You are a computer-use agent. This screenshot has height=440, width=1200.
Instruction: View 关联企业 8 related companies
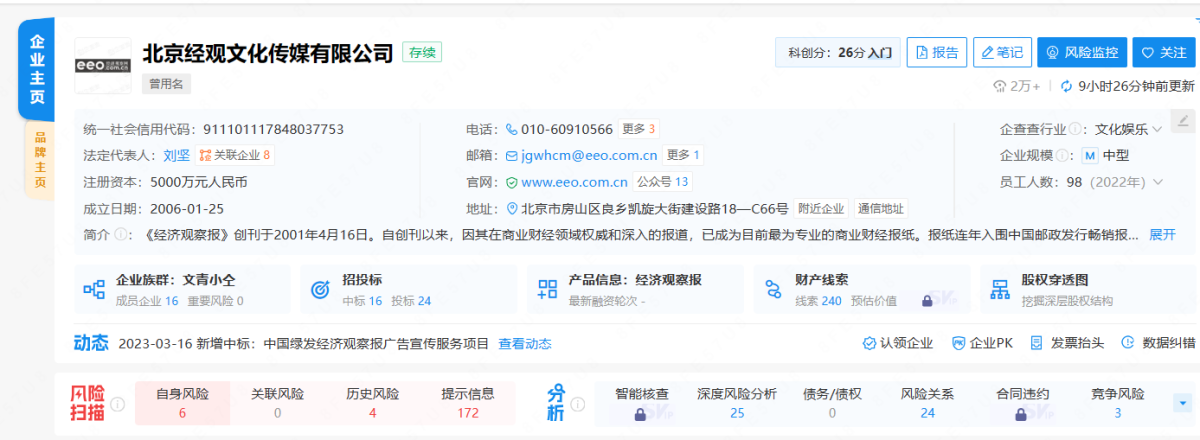coord(235,155)
